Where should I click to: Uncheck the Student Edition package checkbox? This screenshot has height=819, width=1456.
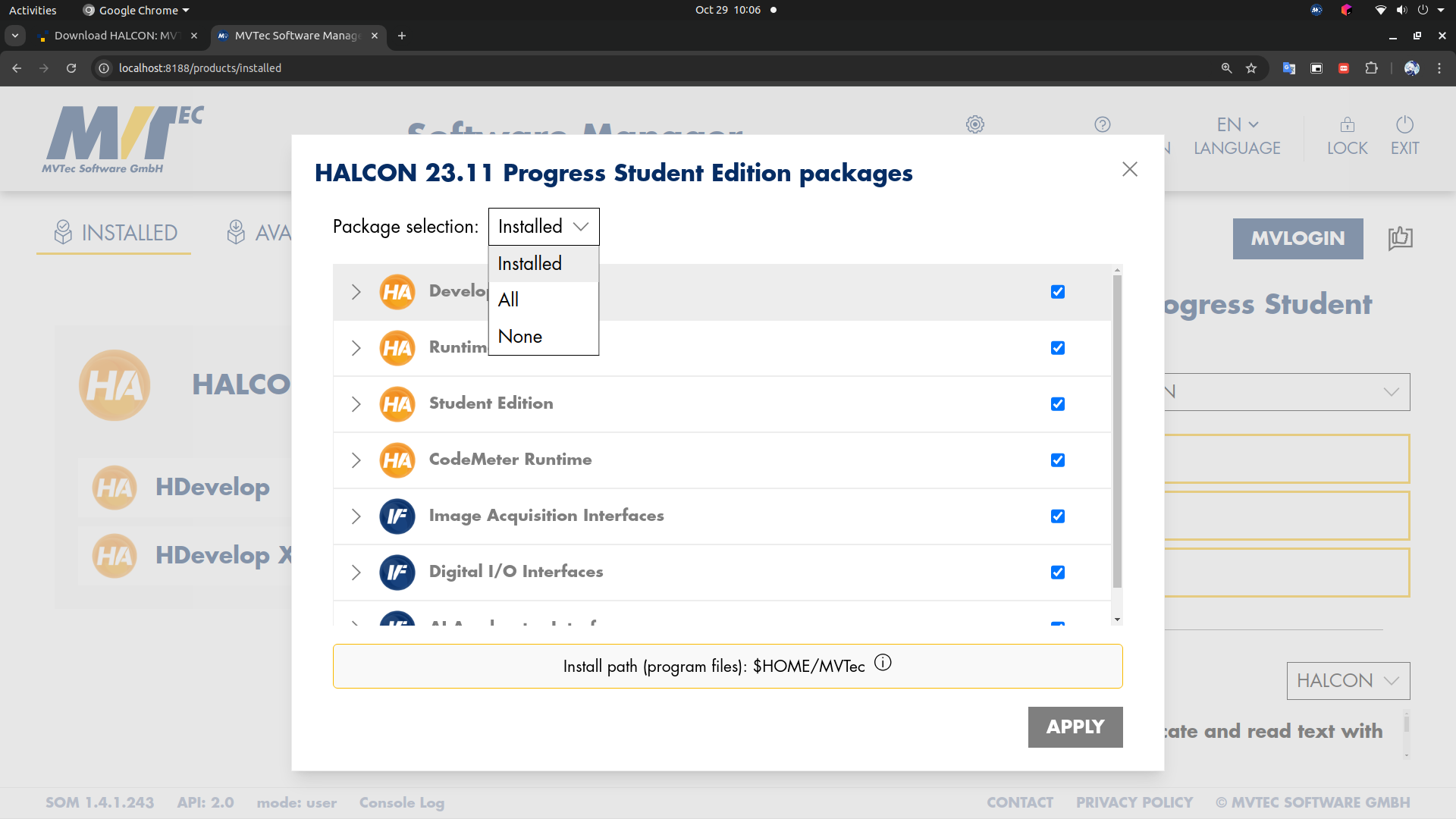(1058, 404)
